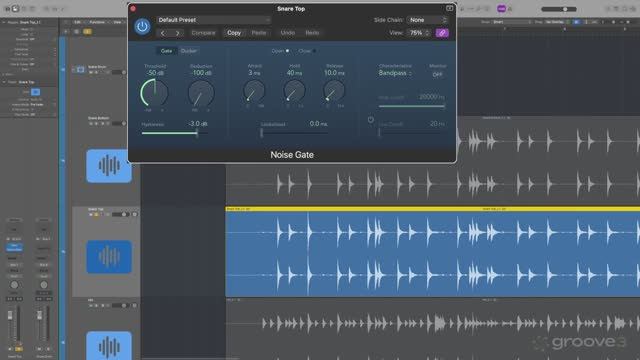Expand the More disclosure in the Region inspector
Viewport: 640px width, 360px height.
pos(3,74)
